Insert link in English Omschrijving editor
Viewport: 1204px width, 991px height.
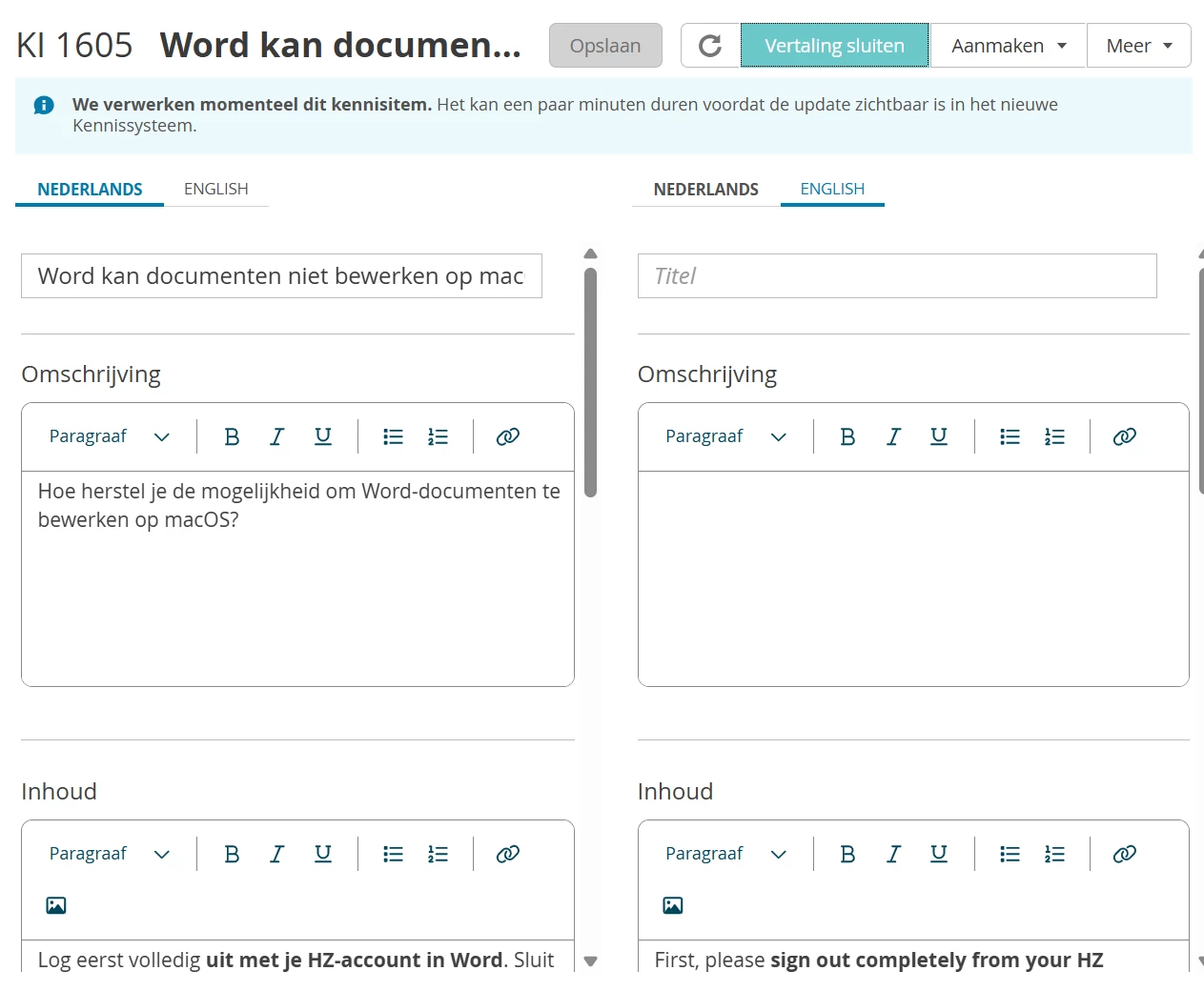pyautogui.click(x=1125, y=436)
